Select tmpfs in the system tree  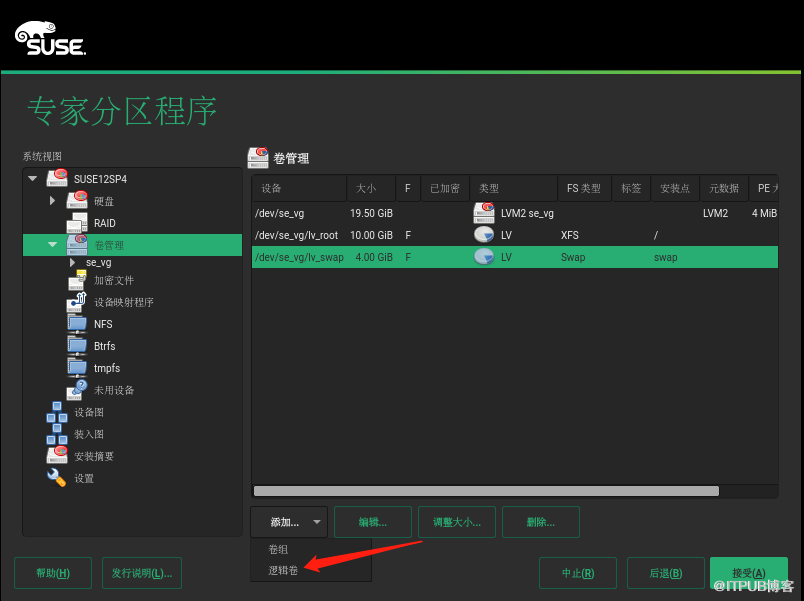[x=107, y=368]
